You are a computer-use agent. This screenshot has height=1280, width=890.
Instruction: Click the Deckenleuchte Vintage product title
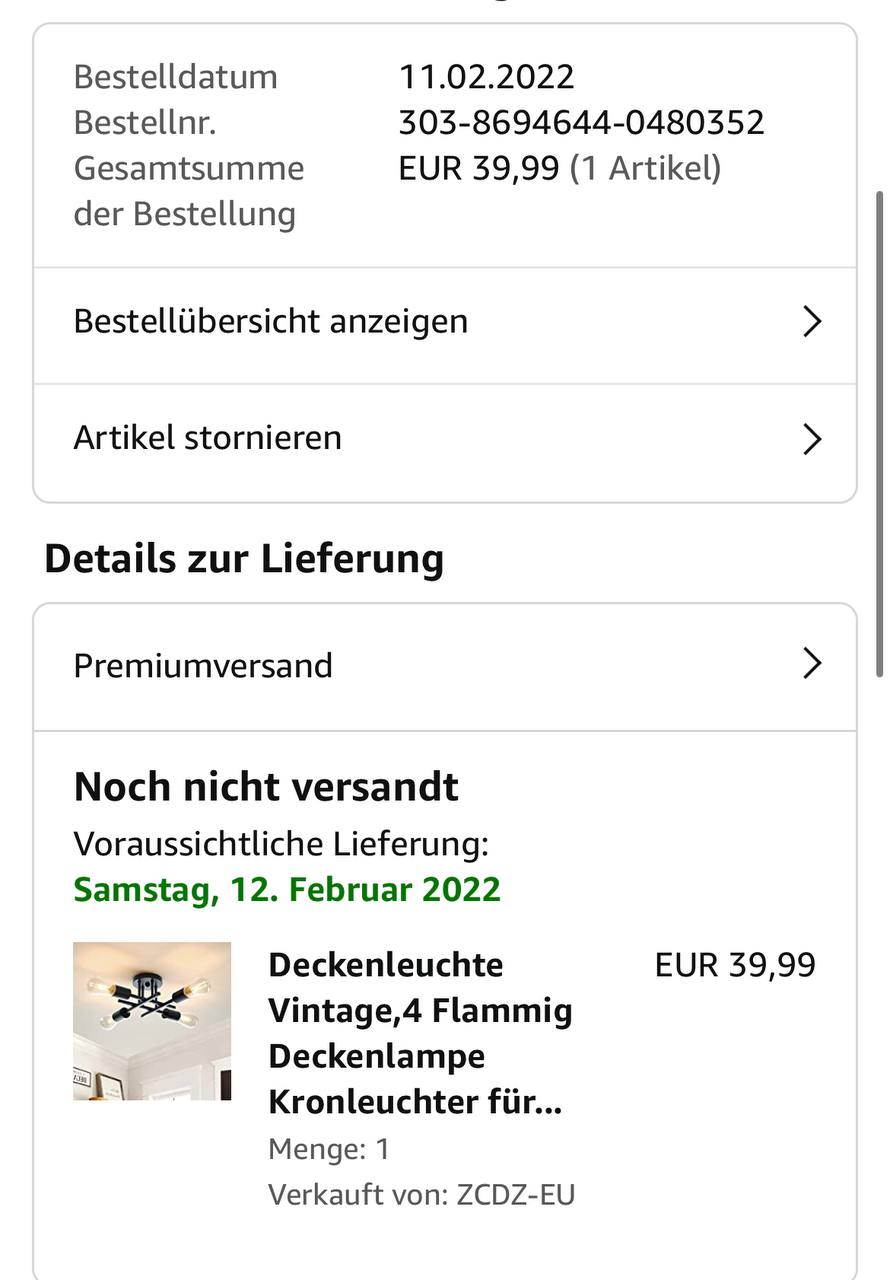click(x=420, y=1033)
